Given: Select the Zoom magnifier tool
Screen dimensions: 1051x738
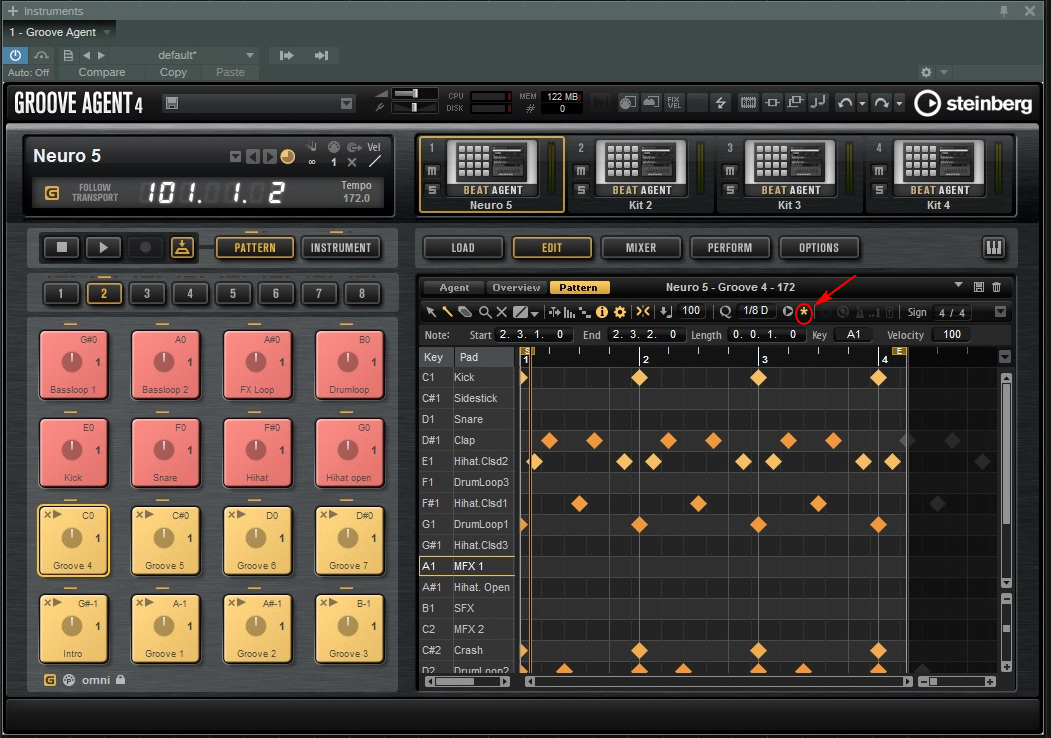Looking at the screenshot, I should (484, 312).
